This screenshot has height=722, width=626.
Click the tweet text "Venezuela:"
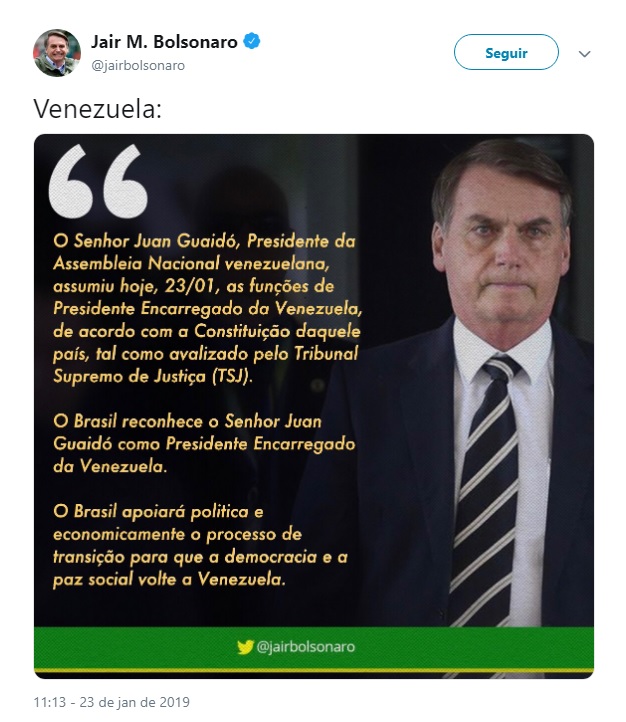click(x=98, y=108)
